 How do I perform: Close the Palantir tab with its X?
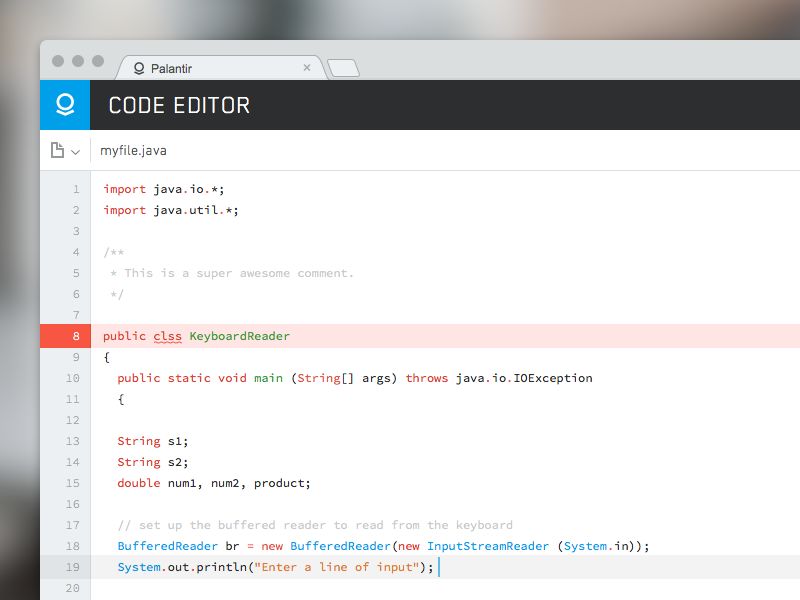click(307, 68)
